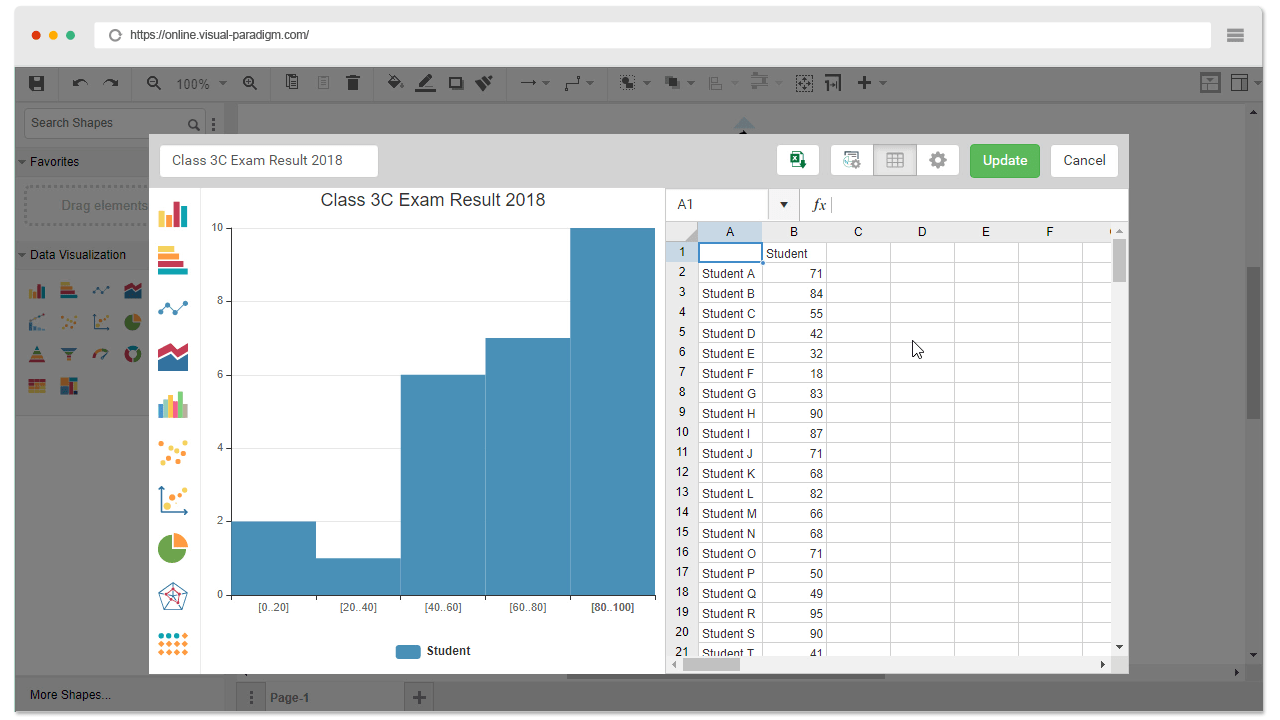This screenshot has width=1280, height=720.
Task: Open the browser menu button
Action: (x=1235, y=35)
